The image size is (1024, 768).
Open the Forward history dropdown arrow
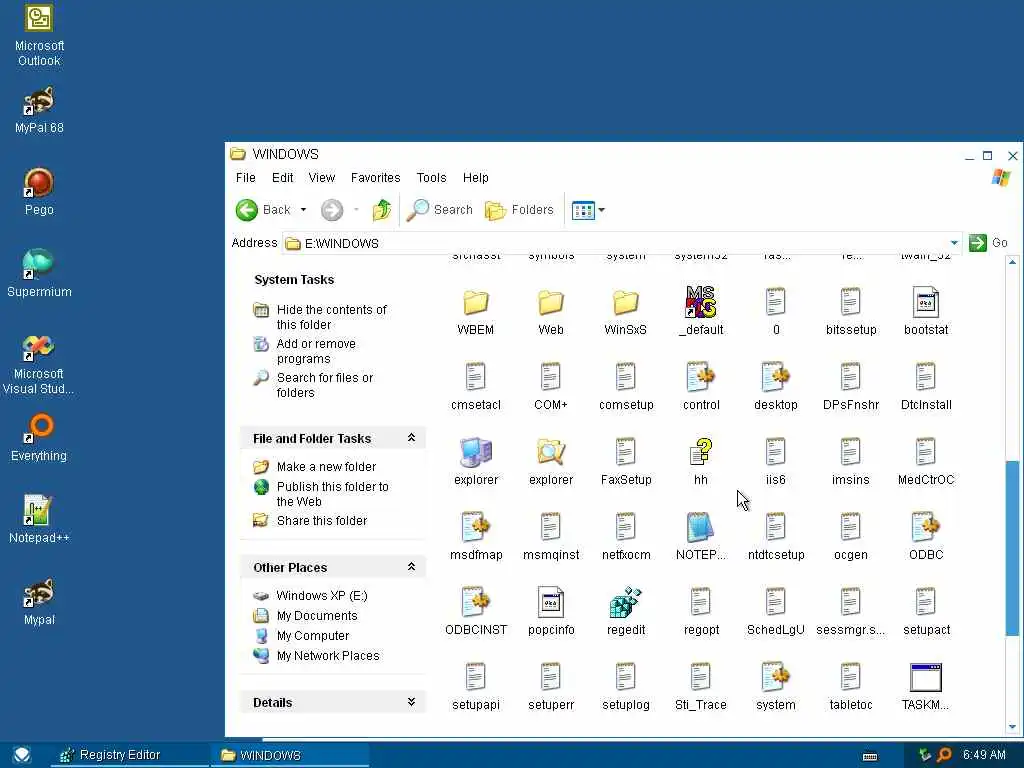point(356,210)
